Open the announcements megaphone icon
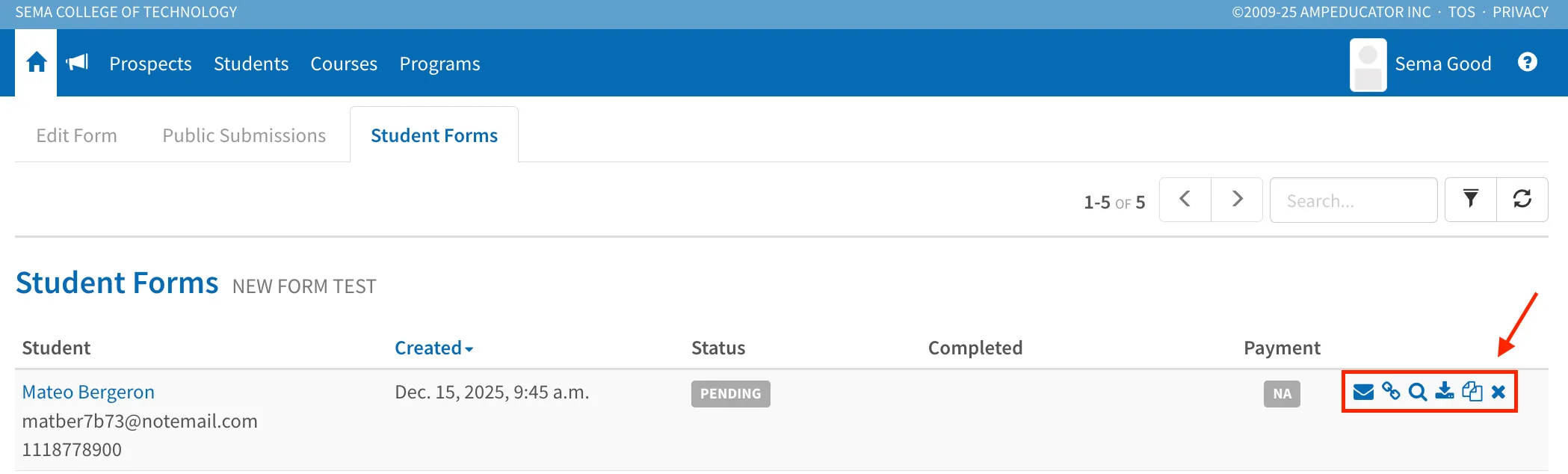Screen dimensions: 1568x474 [78, 62]
